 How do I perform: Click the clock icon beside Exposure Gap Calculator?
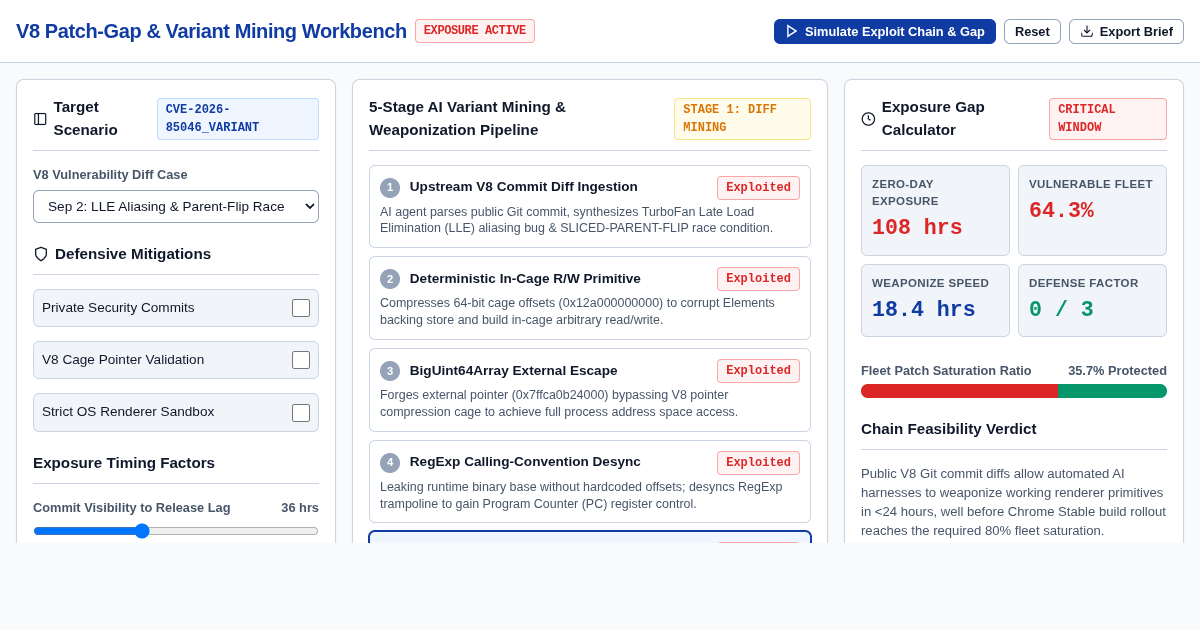(868, 119)
